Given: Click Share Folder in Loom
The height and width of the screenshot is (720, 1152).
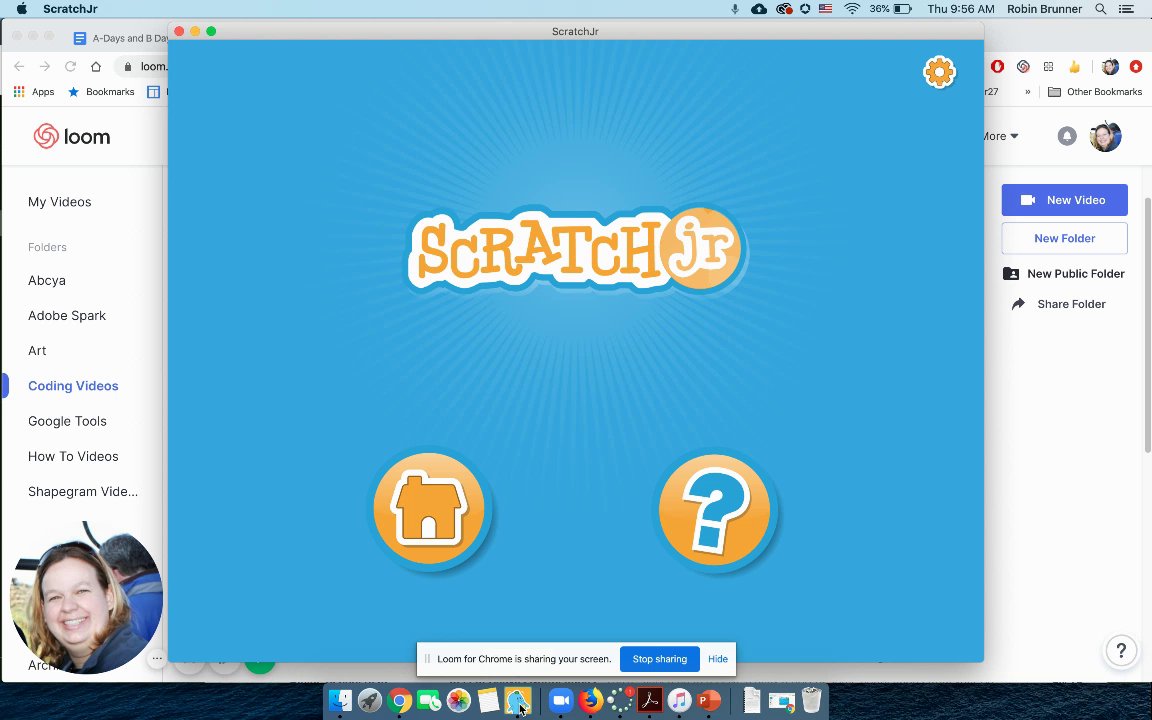Looking at the screenshot, I should [1059, 304].
